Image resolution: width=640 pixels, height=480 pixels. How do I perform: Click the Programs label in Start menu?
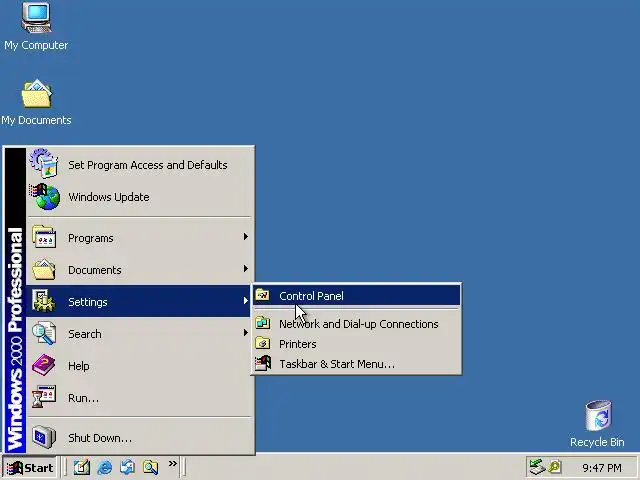(91, 238)
